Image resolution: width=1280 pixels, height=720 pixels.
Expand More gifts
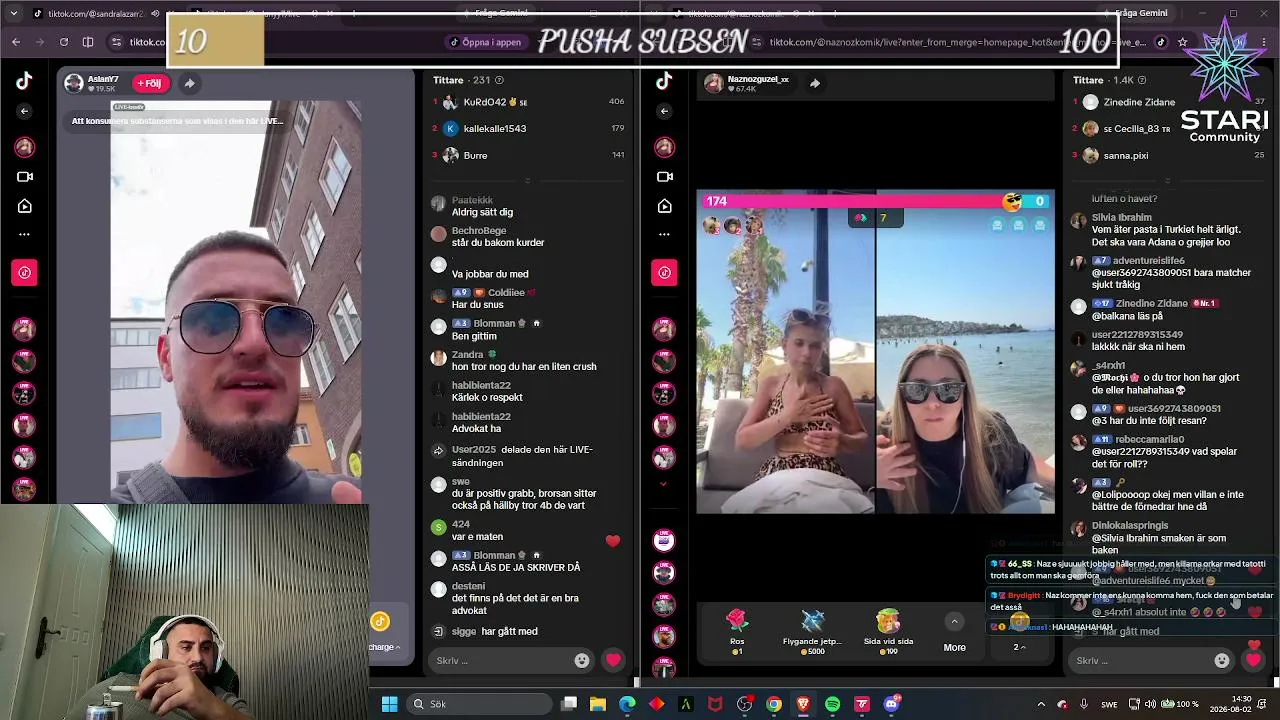954,634
